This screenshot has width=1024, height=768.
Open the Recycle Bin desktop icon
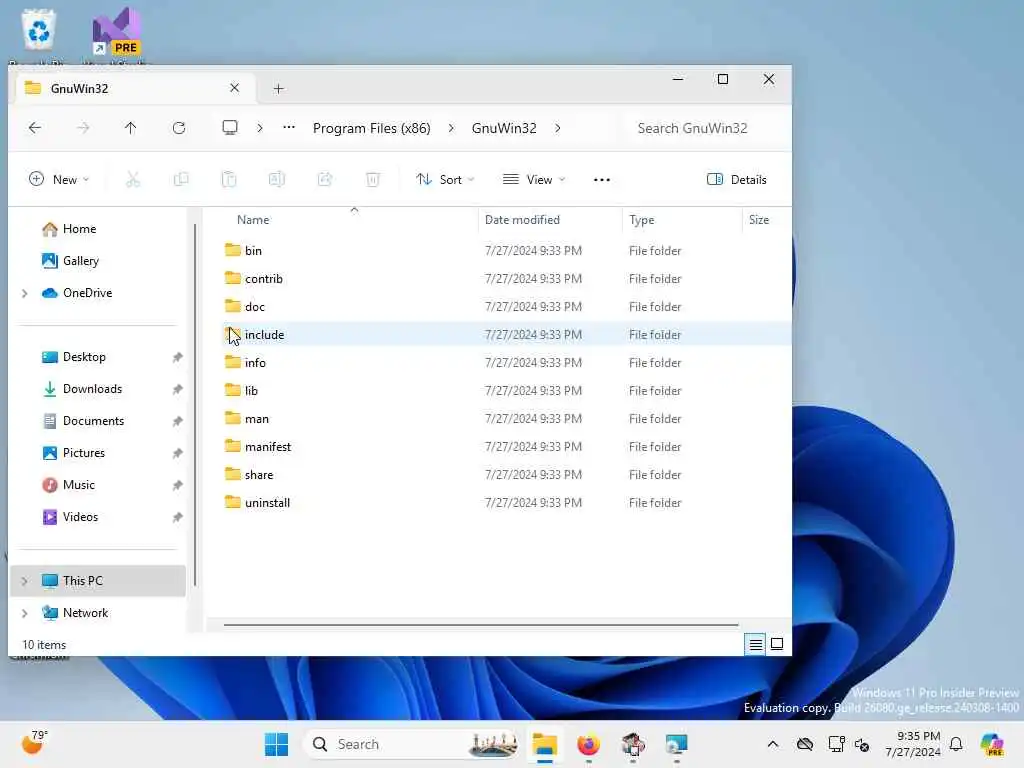(39, 30)
